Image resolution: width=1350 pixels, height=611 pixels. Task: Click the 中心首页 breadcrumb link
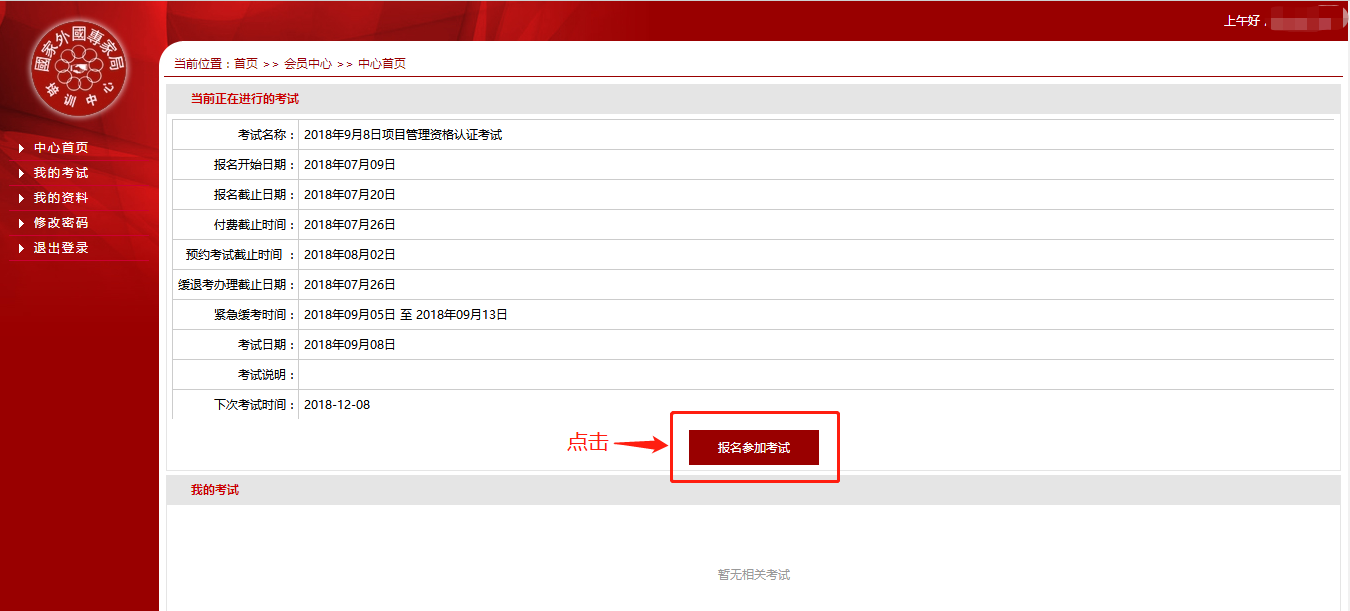click(382, 64)
